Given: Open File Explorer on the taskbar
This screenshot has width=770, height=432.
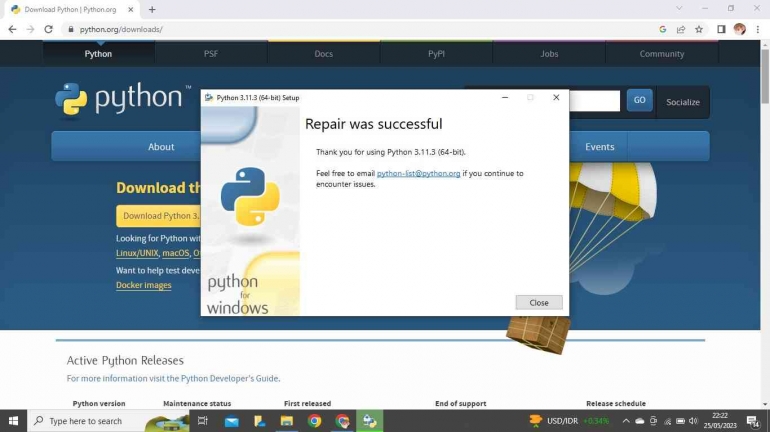Looking at the screenshot, I should click(x=287, y=421).
